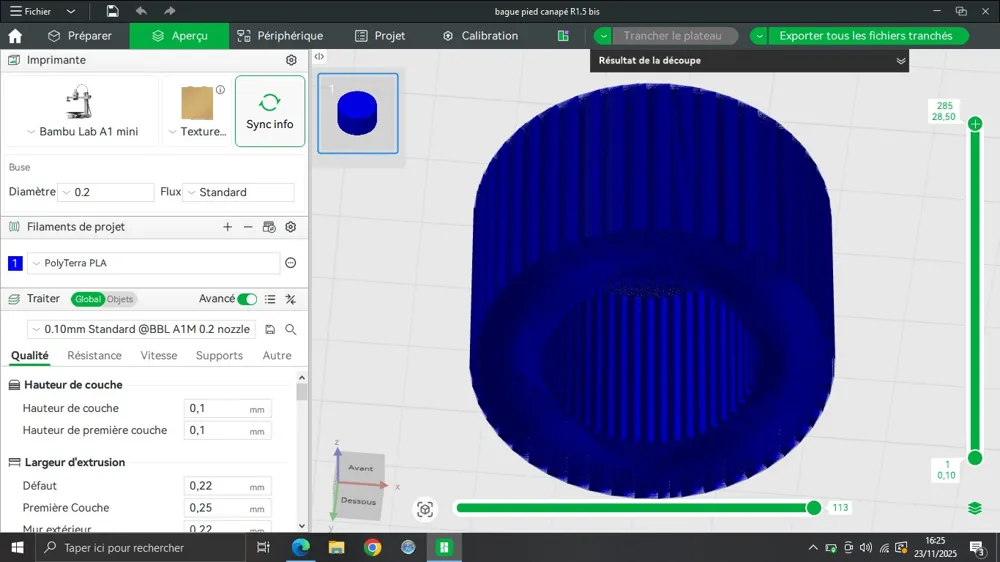Screen dimensions: 1000x562
Task: Remove a filament with the minus icon
Action: pyautogui.click(x=248, y=227)
